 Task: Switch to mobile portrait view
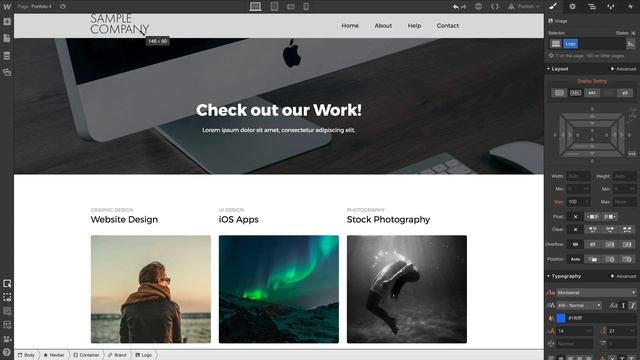tap(306, 7)
